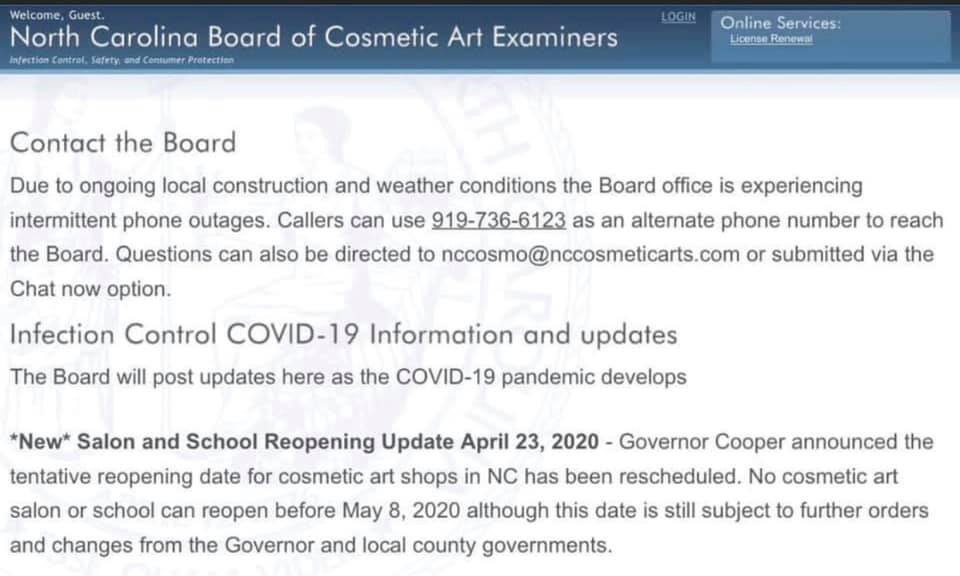This screenshot has width=960, height=576.
Task: Open the License Renewal link
Action: click(x=771, y=39)
